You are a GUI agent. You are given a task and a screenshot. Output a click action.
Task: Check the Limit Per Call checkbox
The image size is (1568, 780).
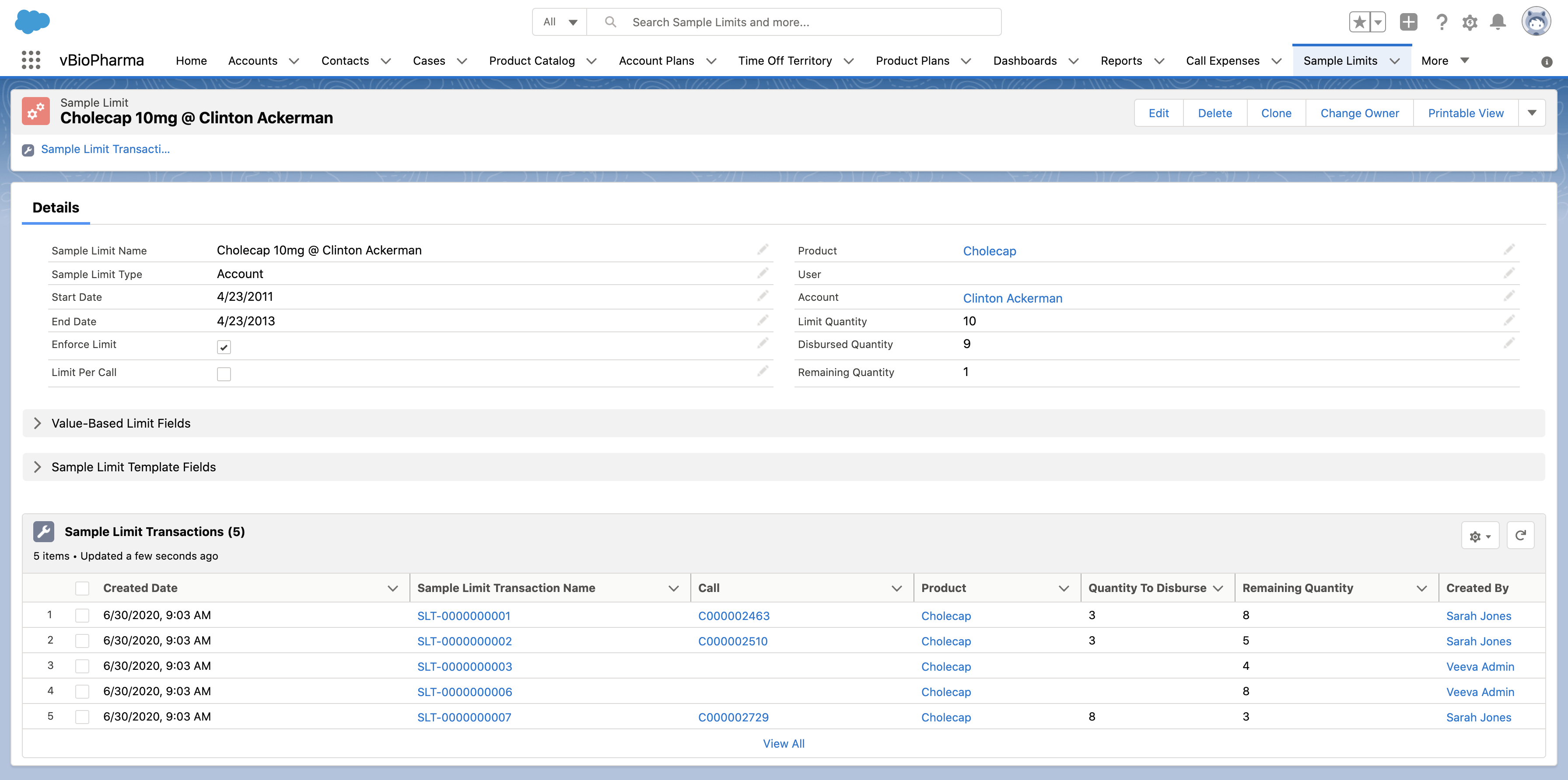point(224,373)
